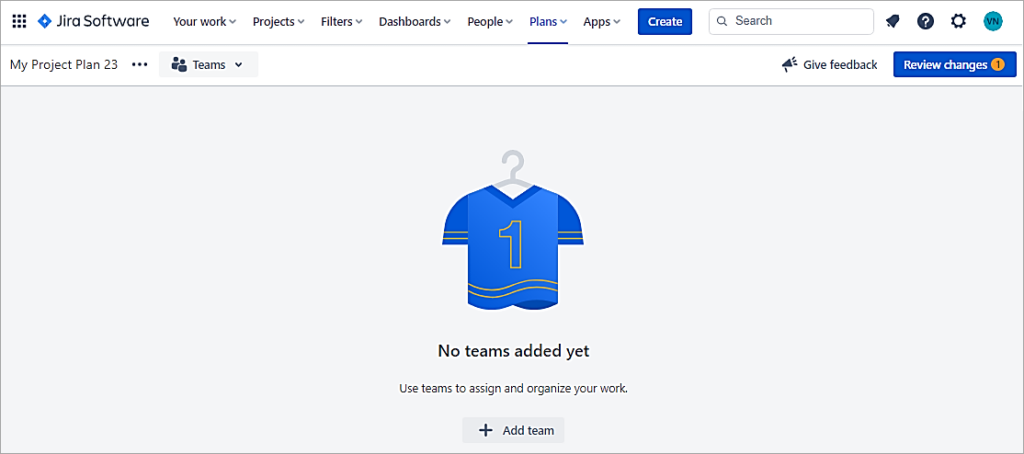Viewport: 1024px width, 454px height.
Task: Click the My Project Plan 23 title
Action: (x=64, y=65)
